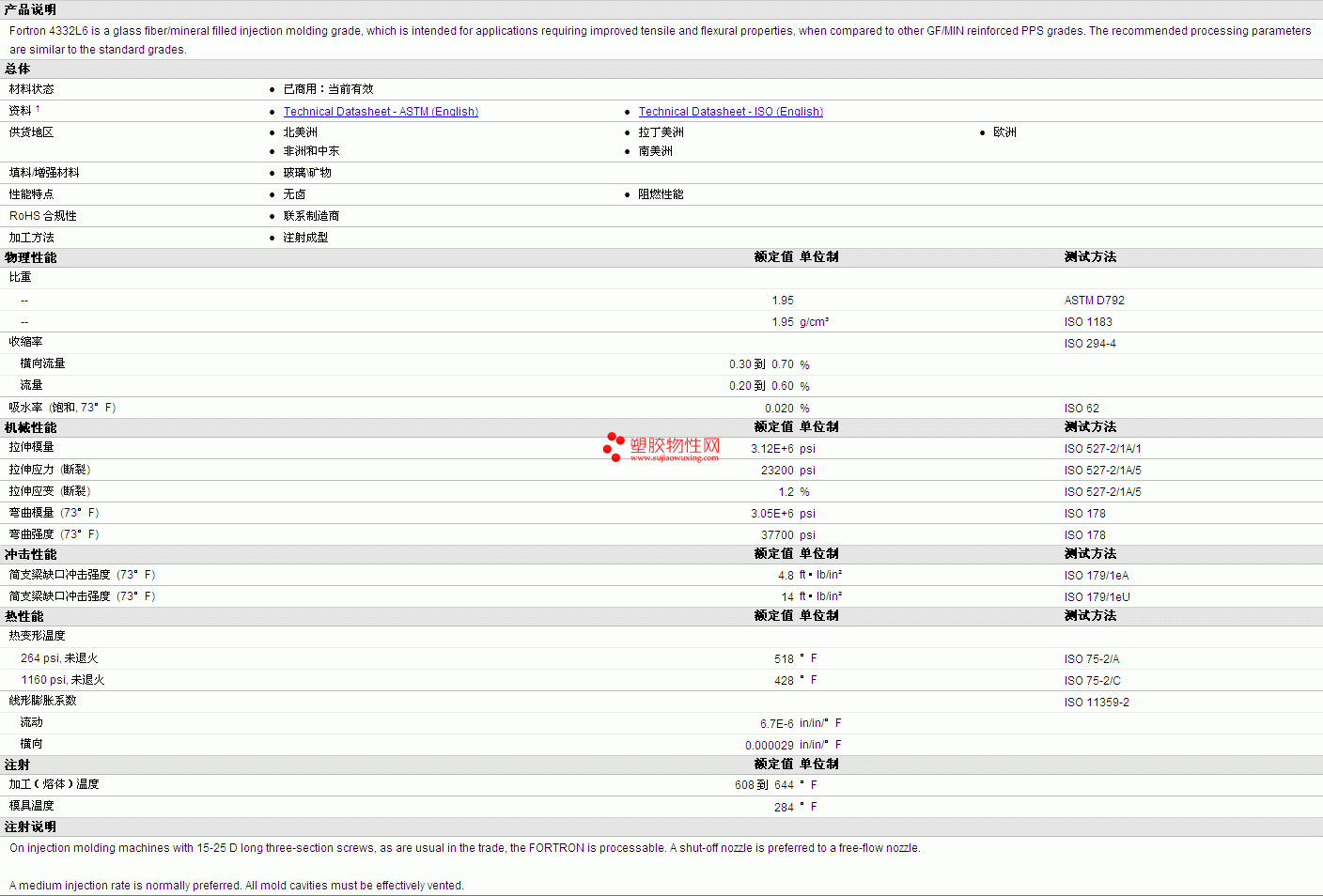Select the 拉伸应变 (断裂) property label
1323x896 pixels.
pyautogui.click(x=50, y=491)
